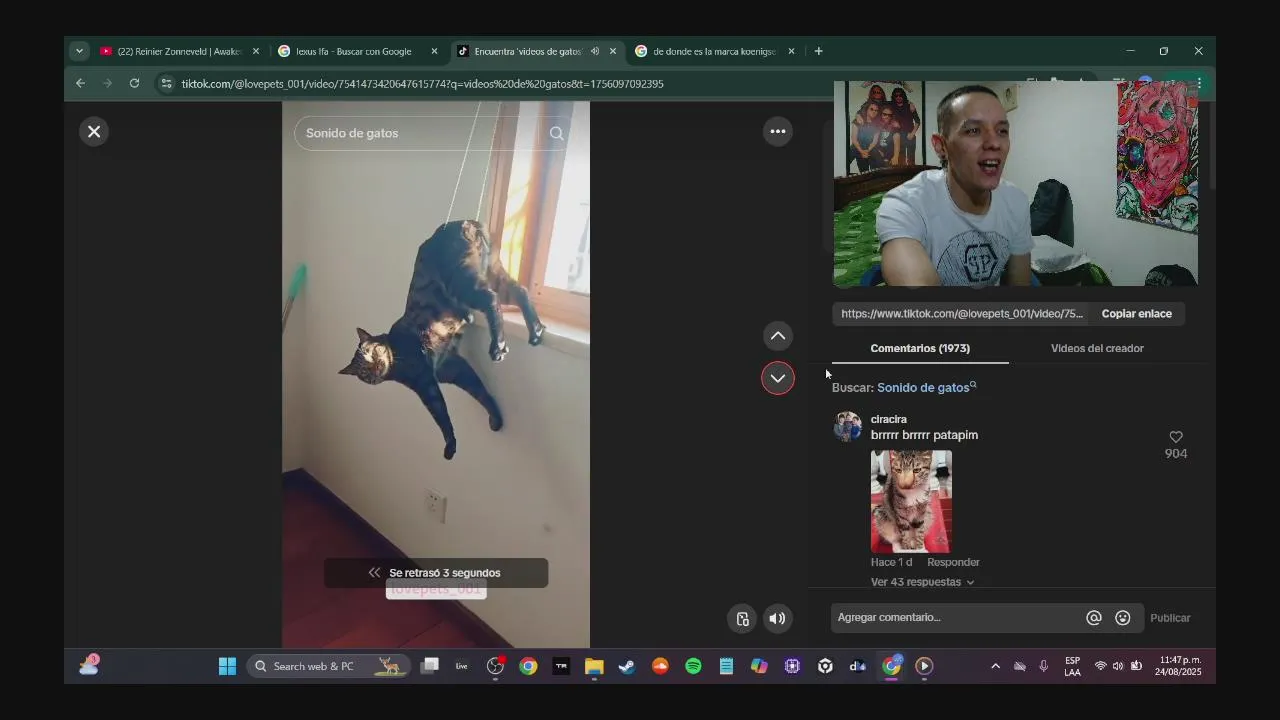1280x720 pixels.
Task: Open the Notepad icon on taskbar
Action: 726,666
